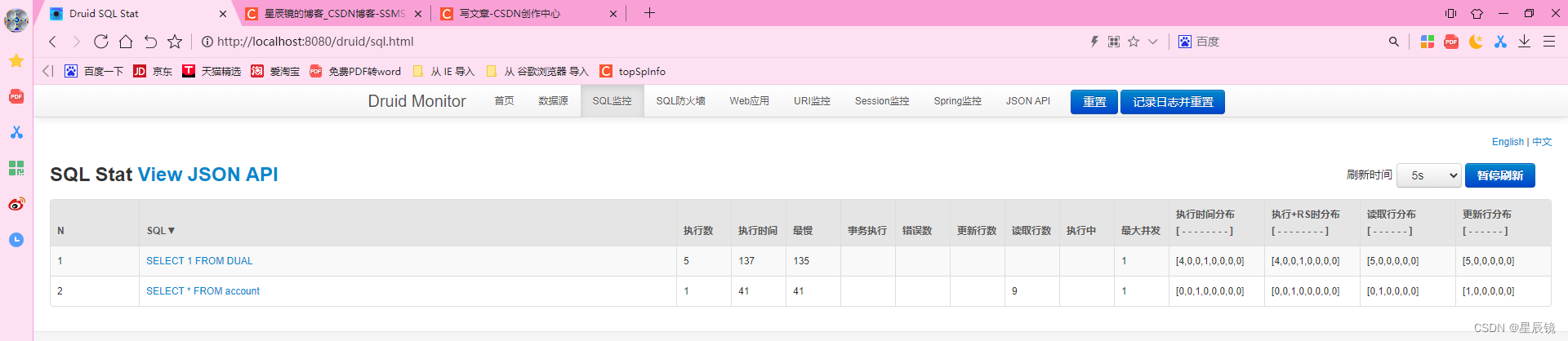Open the Session监控 nav item
The image size is (1568, 341).
click(882, 101)
